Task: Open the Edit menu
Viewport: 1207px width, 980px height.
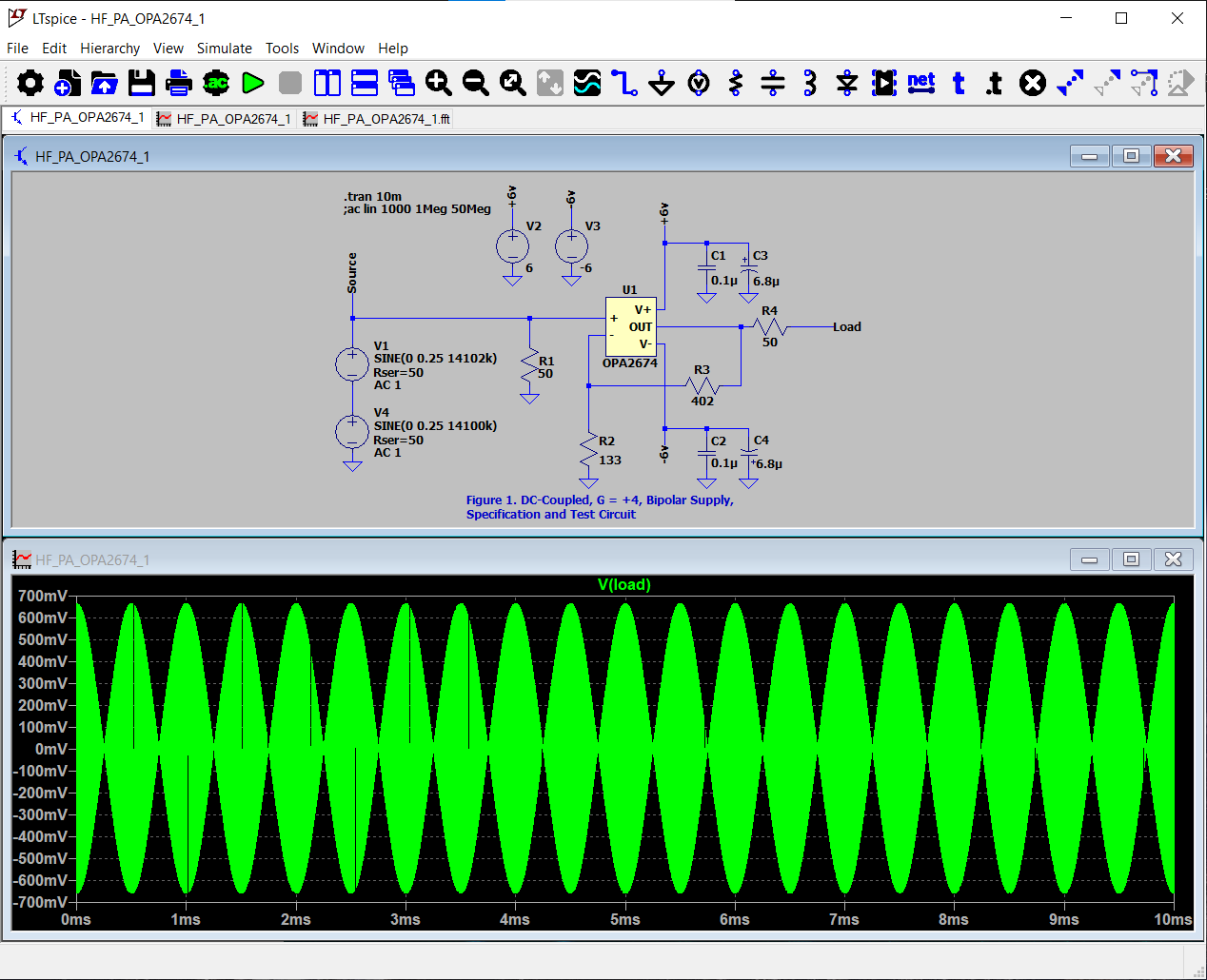Action: pyautogui.click(x=54, y=49)
